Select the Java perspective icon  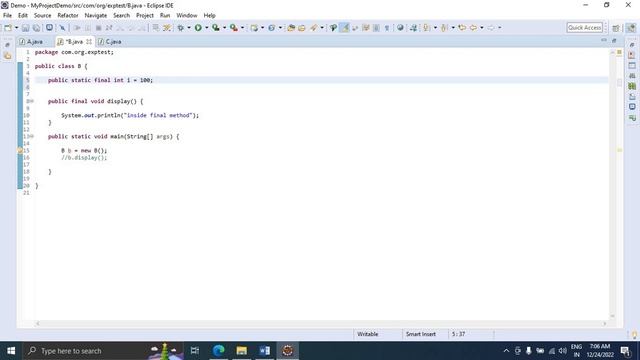tap(631, 28)
